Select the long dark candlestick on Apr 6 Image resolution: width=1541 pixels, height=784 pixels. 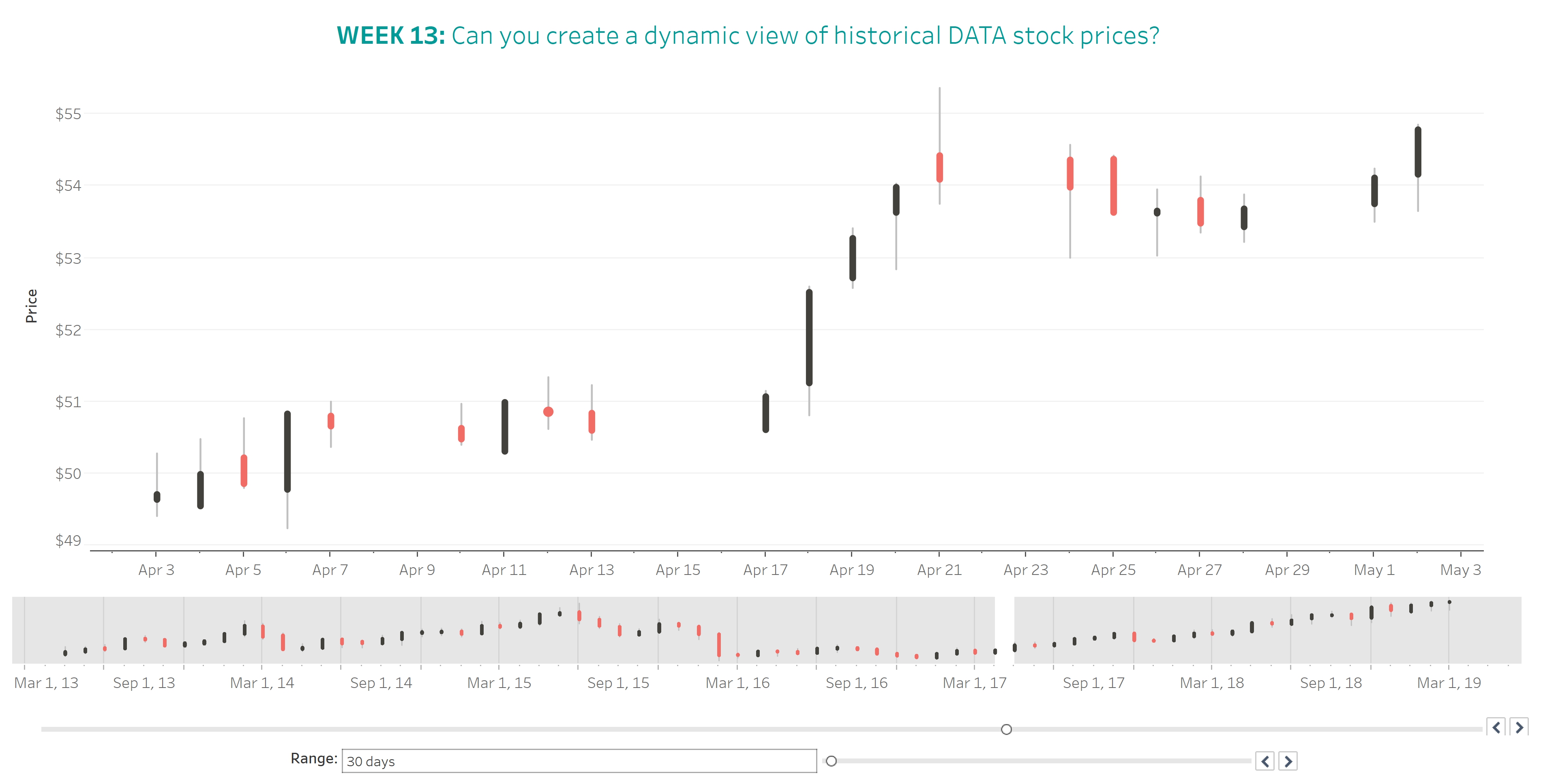(x=287, y=451)
